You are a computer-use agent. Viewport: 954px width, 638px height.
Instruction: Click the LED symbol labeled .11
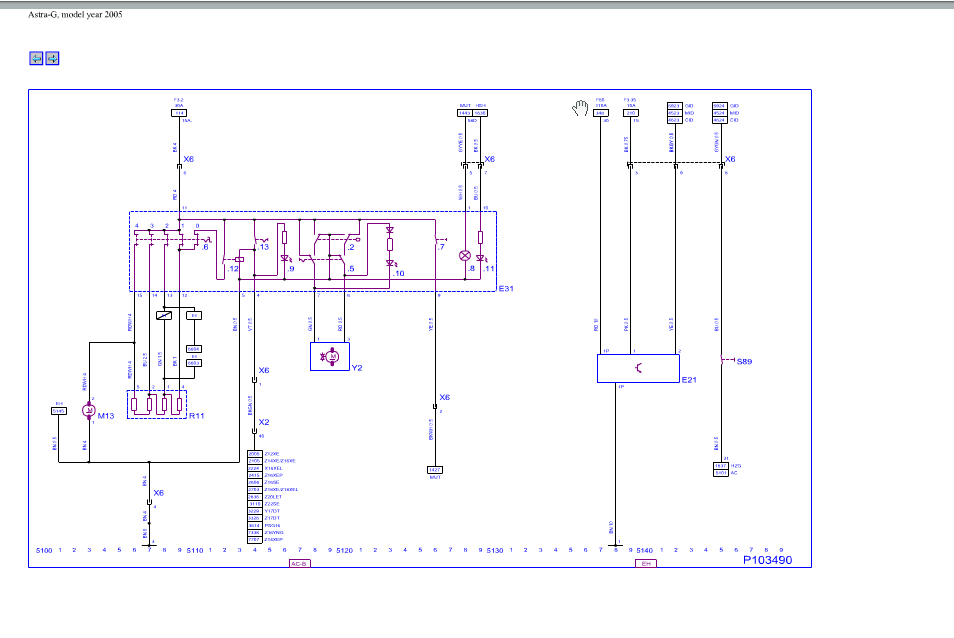[481, 258]
